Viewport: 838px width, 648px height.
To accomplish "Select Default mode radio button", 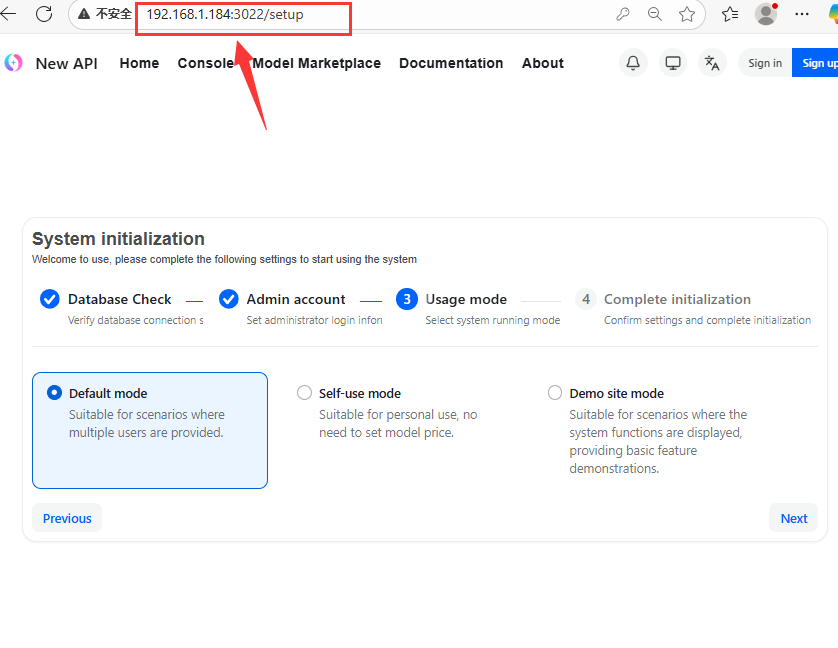I will click(x=54, y=393).
